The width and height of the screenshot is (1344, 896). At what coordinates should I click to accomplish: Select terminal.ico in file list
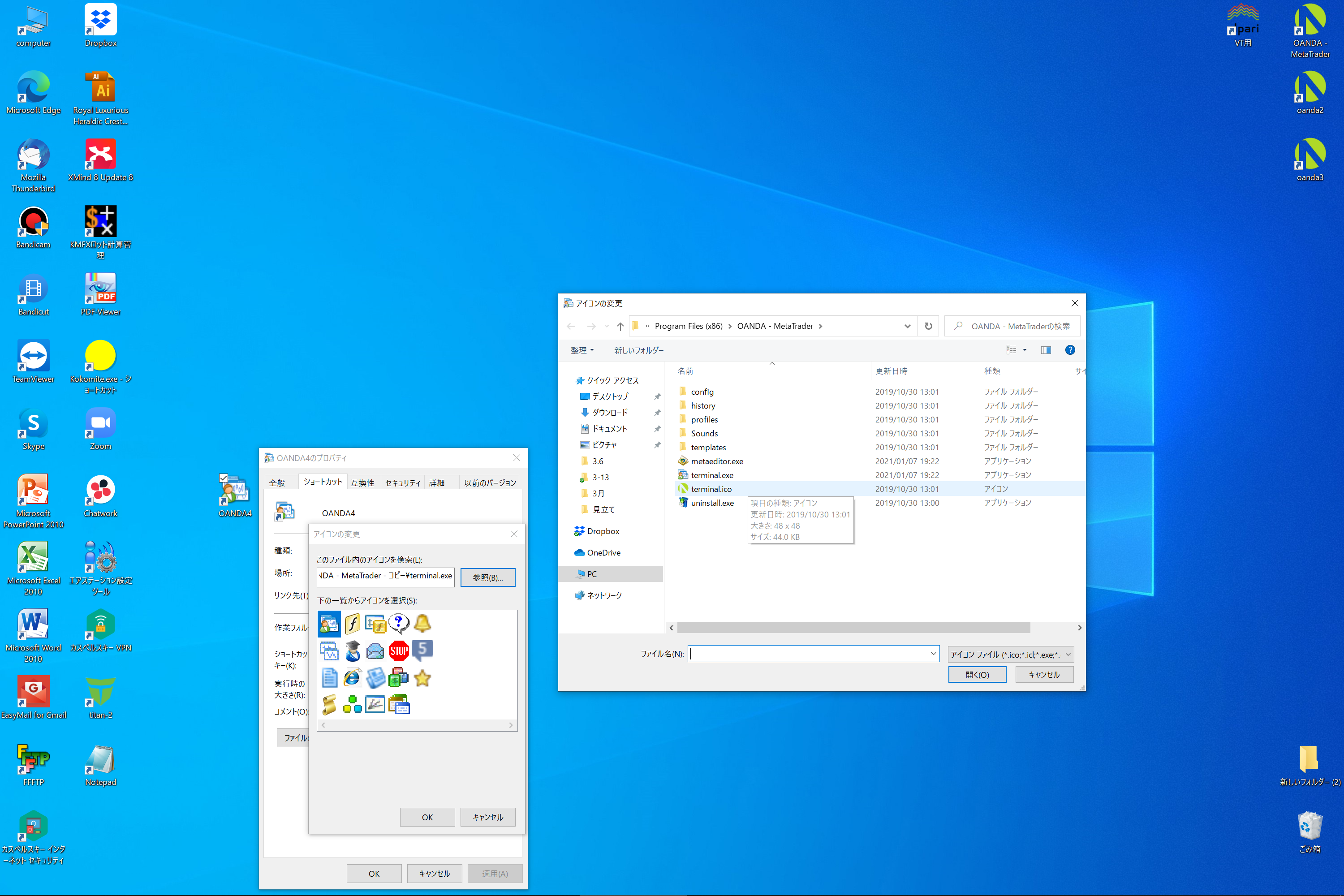click(711, 489)
